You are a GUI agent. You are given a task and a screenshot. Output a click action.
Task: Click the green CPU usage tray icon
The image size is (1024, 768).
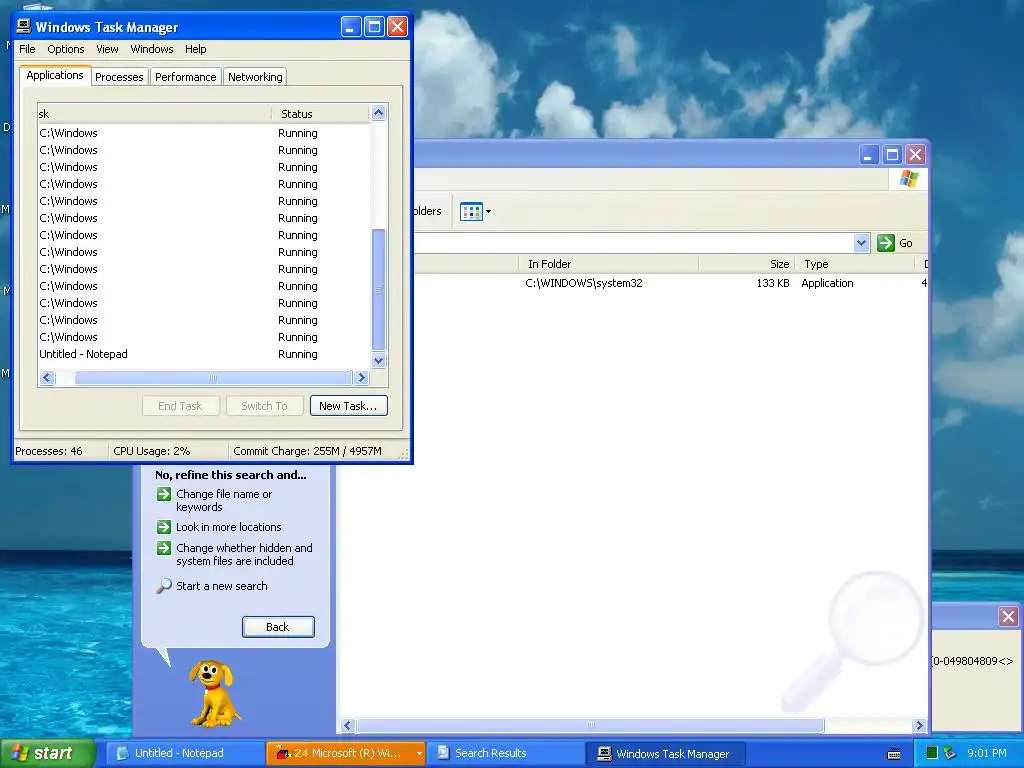pos(932,753)
